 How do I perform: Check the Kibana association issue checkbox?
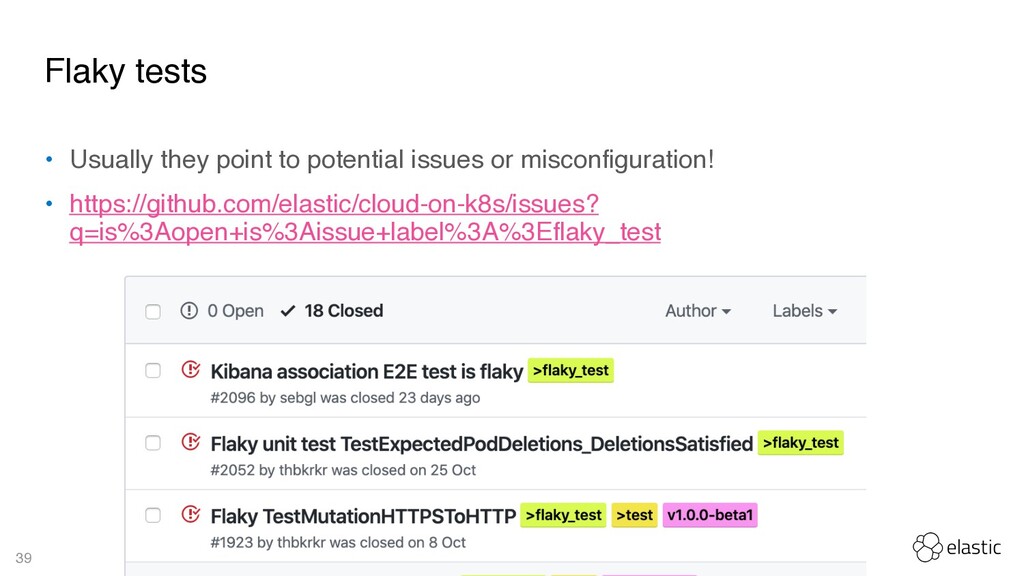coord(153,371)
